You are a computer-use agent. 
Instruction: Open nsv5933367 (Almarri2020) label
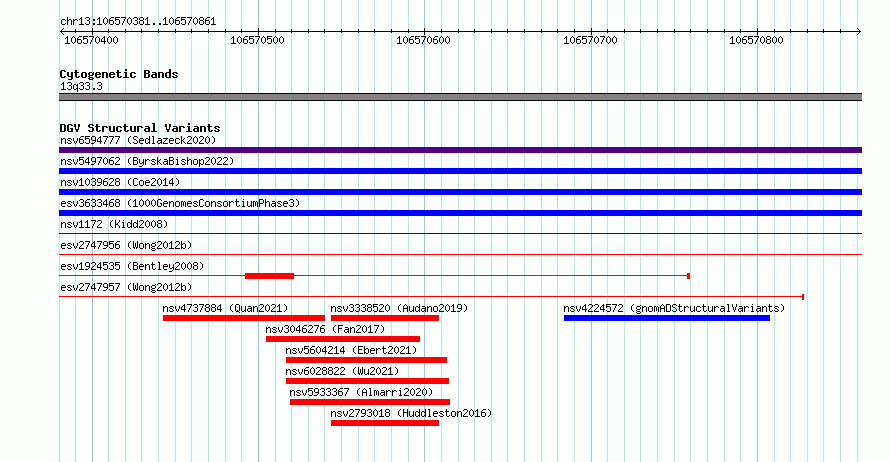pyautogui.click(x=361, y=392)
